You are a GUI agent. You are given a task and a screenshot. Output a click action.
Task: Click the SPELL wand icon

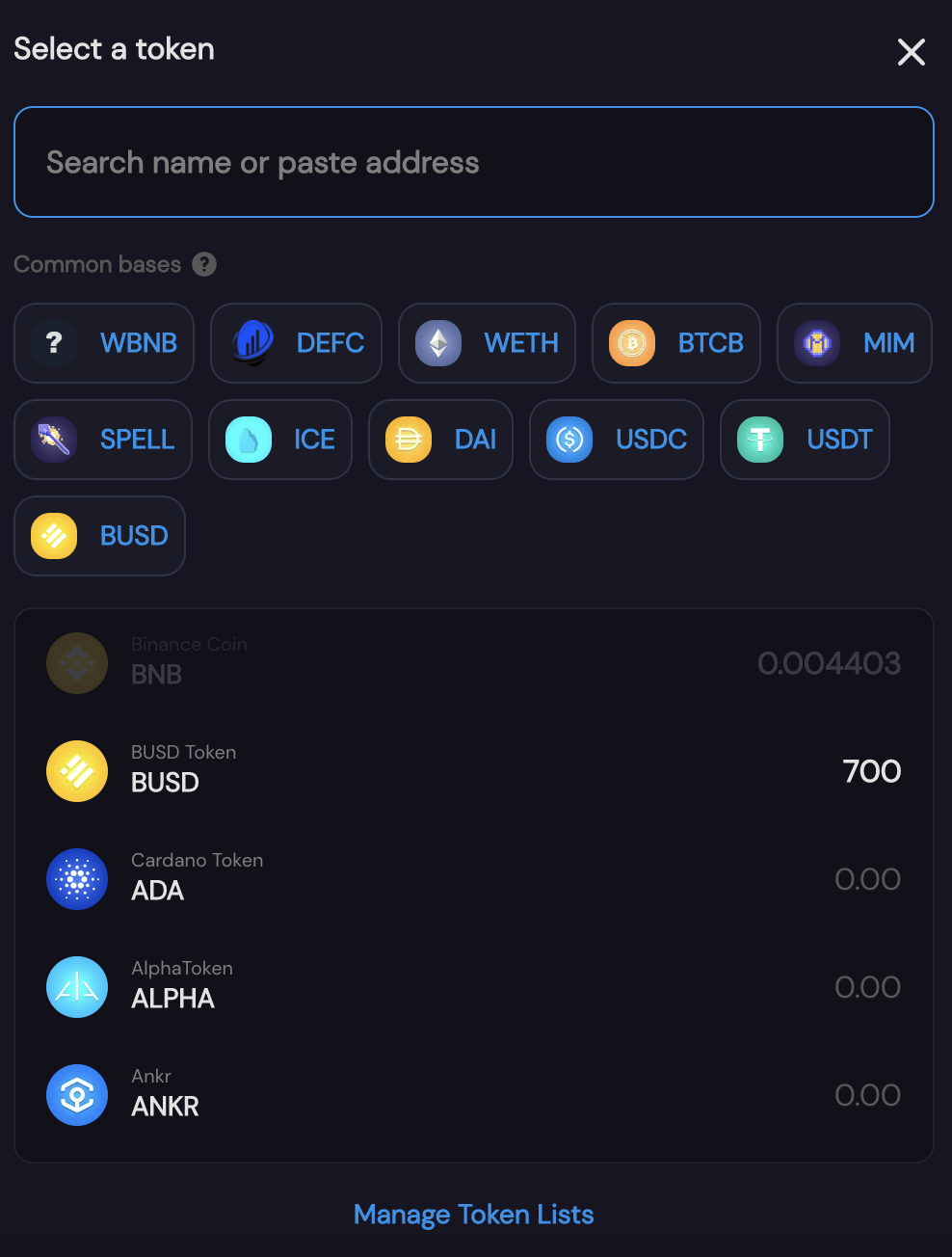(x=54, y=440)
